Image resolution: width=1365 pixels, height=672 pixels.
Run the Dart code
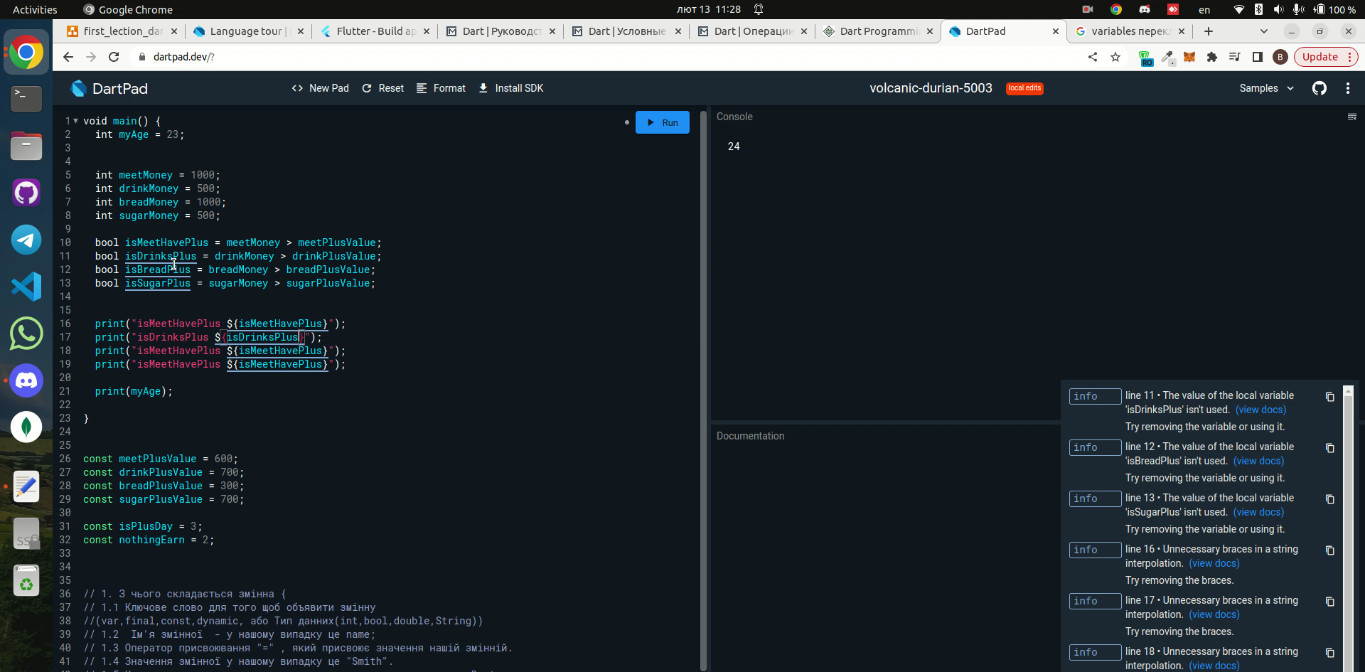[662, 122]
